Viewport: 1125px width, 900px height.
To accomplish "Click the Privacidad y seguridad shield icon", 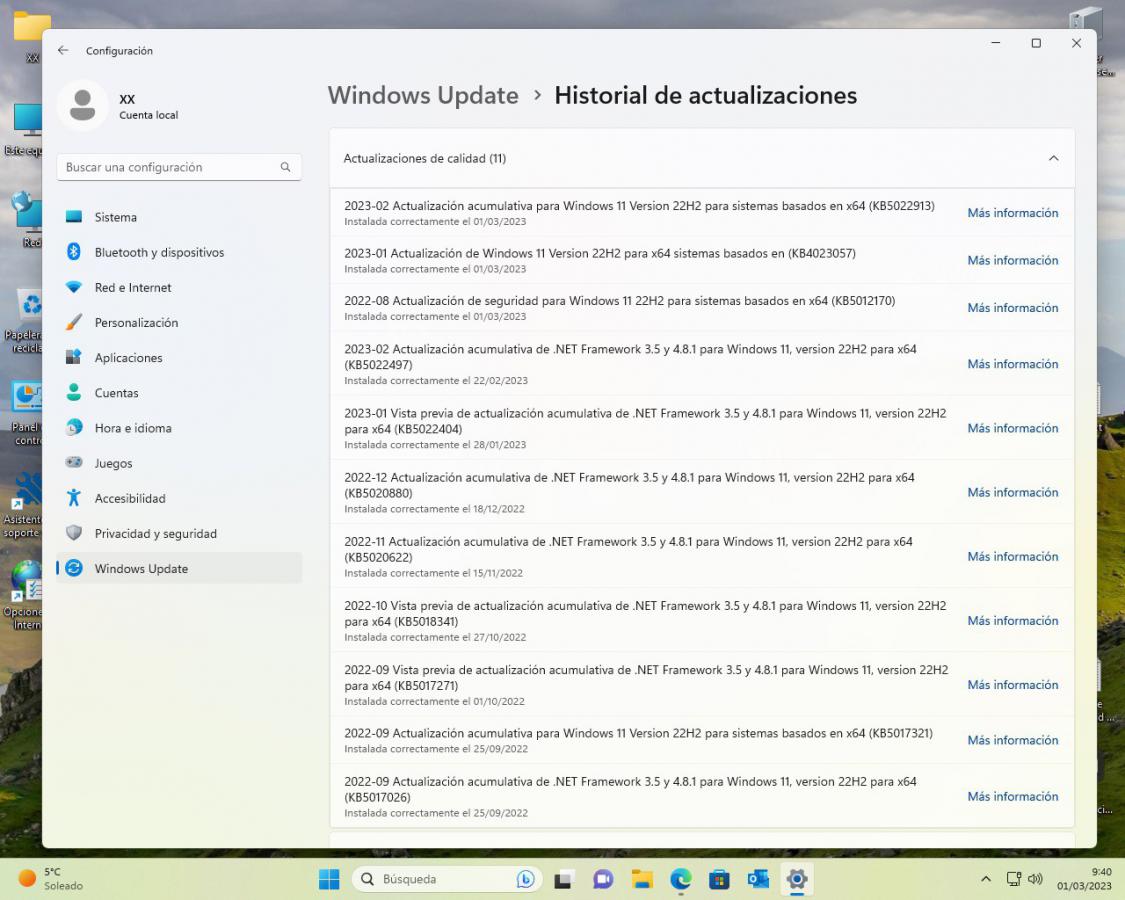I will [x=74, y=533].
